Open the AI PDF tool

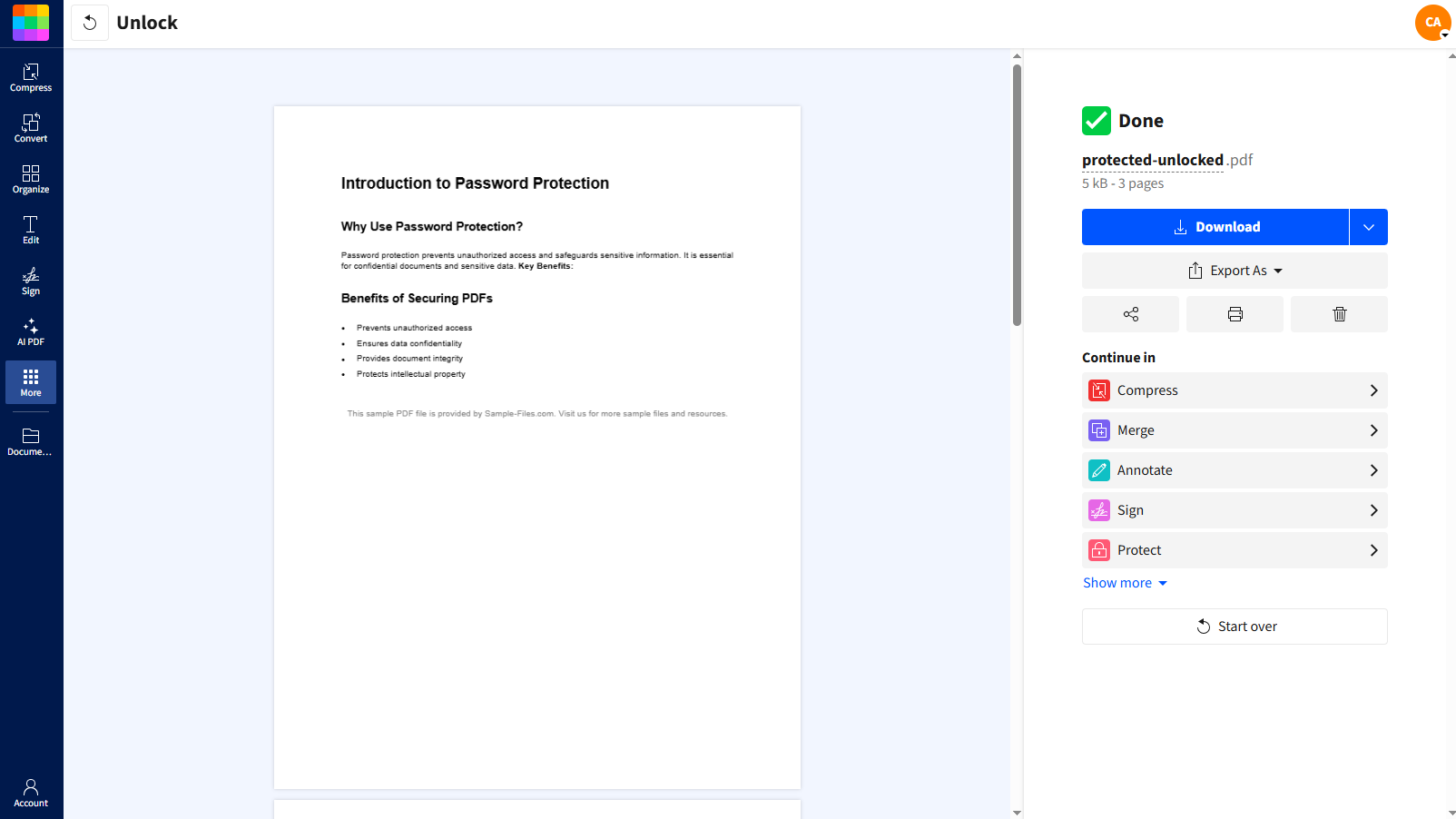click(x=31, y=331)
